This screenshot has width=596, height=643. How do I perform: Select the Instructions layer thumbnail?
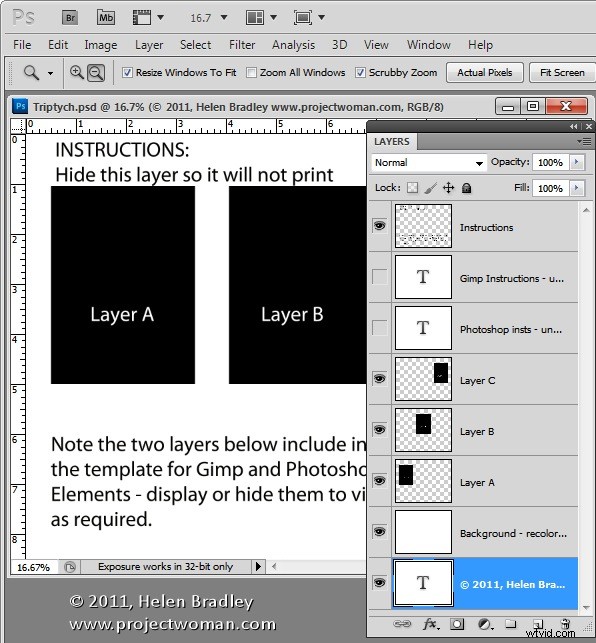coord(423,226)
